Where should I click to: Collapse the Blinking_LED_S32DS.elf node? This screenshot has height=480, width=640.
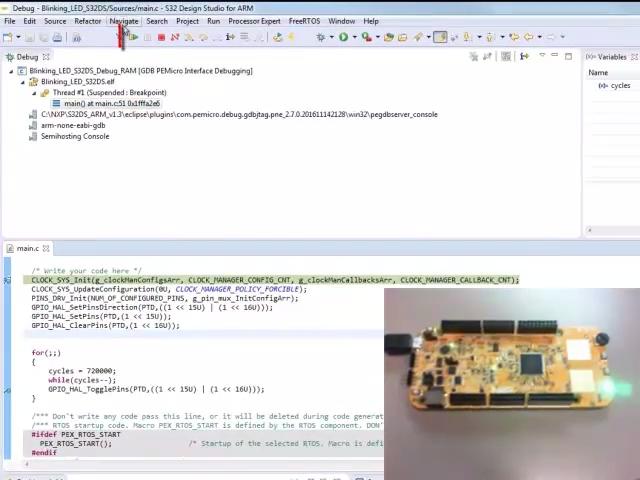(x=22, y=82)
